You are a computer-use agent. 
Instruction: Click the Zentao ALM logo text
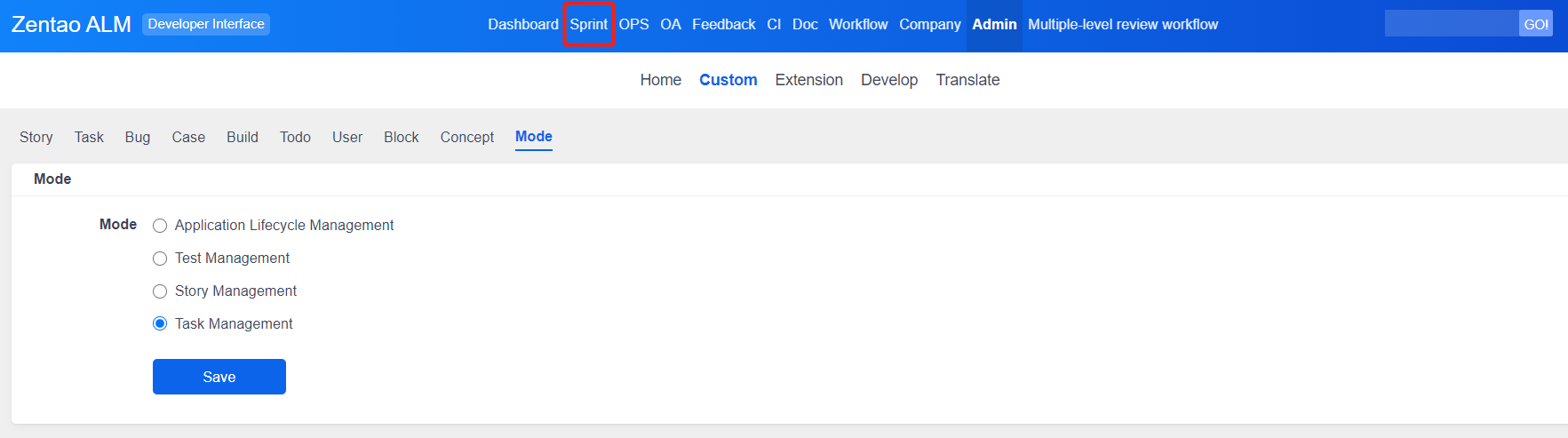coord(71,25)
